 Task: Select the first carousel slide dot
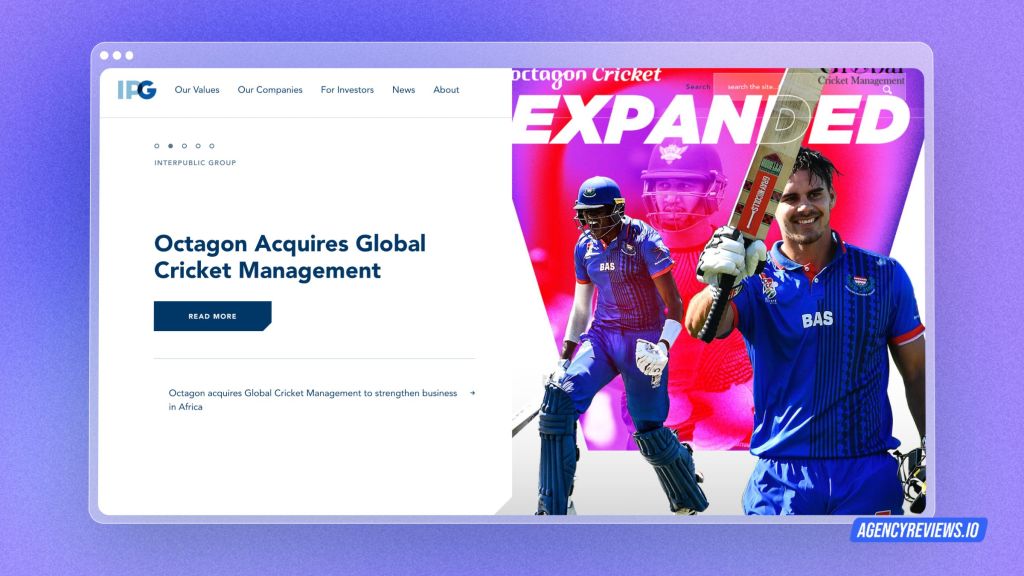coord(157,146)
